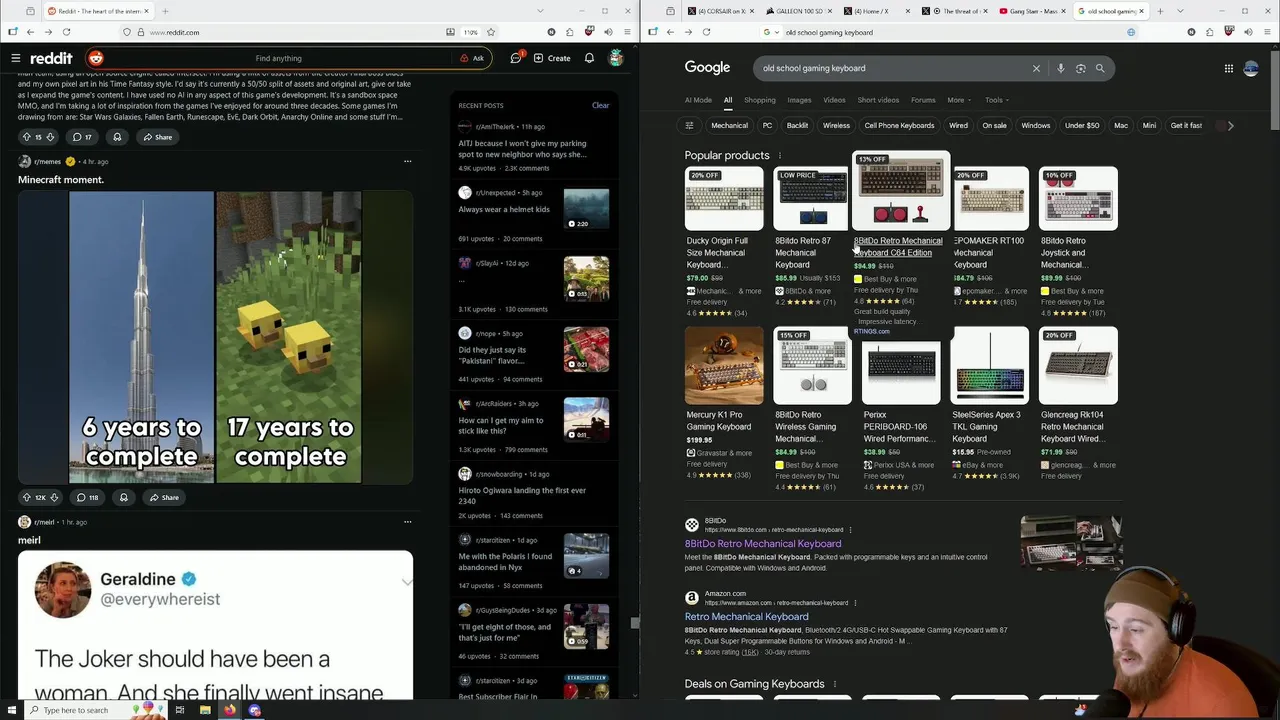Open Popular products info menu dots
Image resolution: width=1280 pixels, height=720 pixels.
780,156
